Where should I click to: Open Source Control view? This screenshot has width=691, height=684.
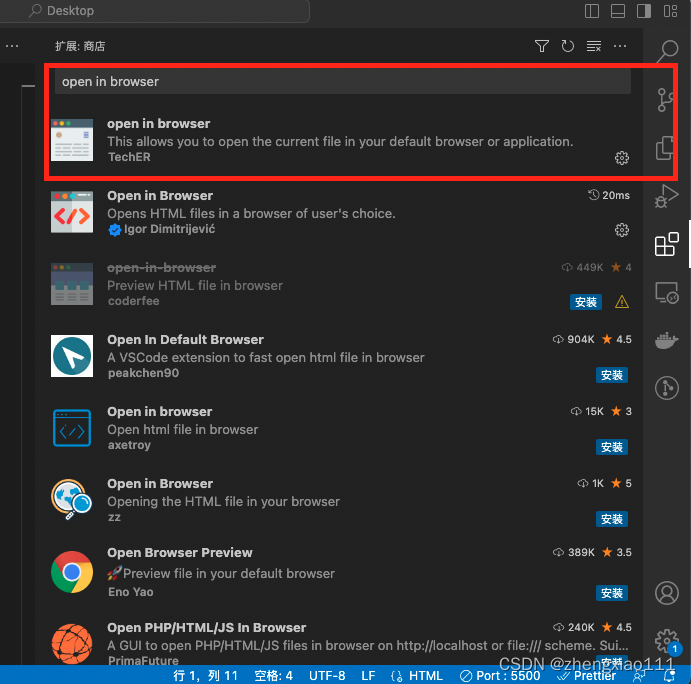(x=665, y=100)
